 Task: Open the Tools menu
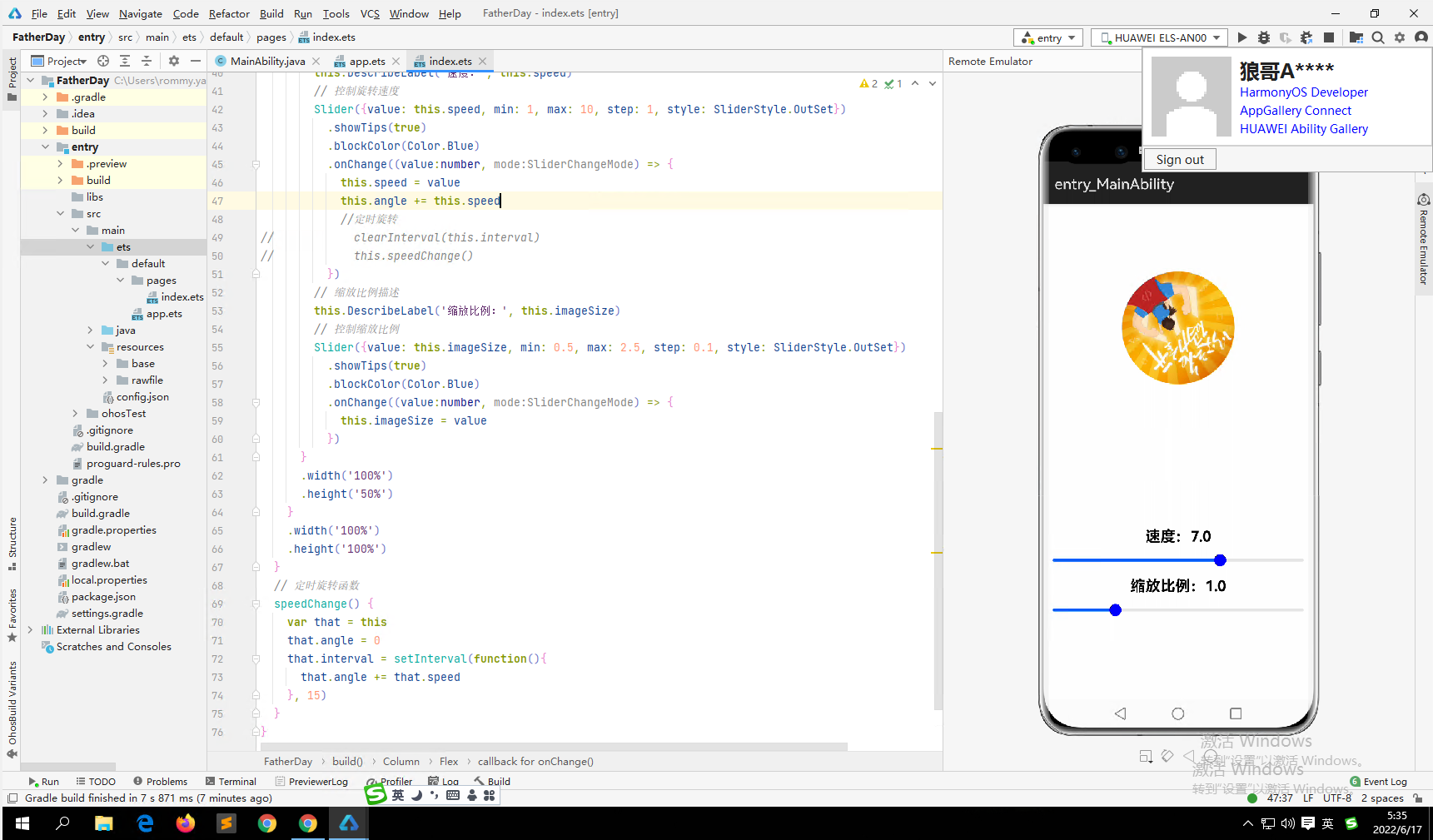(336, 13)
